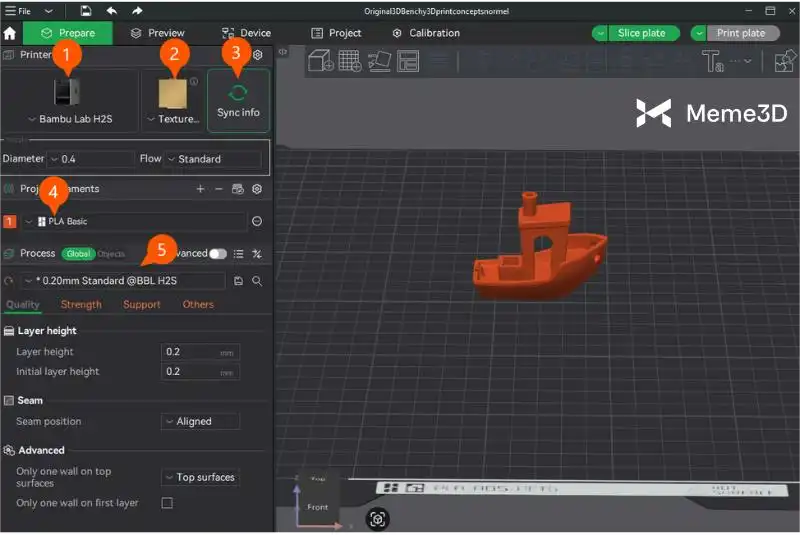Viewport: 800px width, 535px height.
Task: Click the Text shape tool icon
Action: pyautogui.click(x=715, y=62)
